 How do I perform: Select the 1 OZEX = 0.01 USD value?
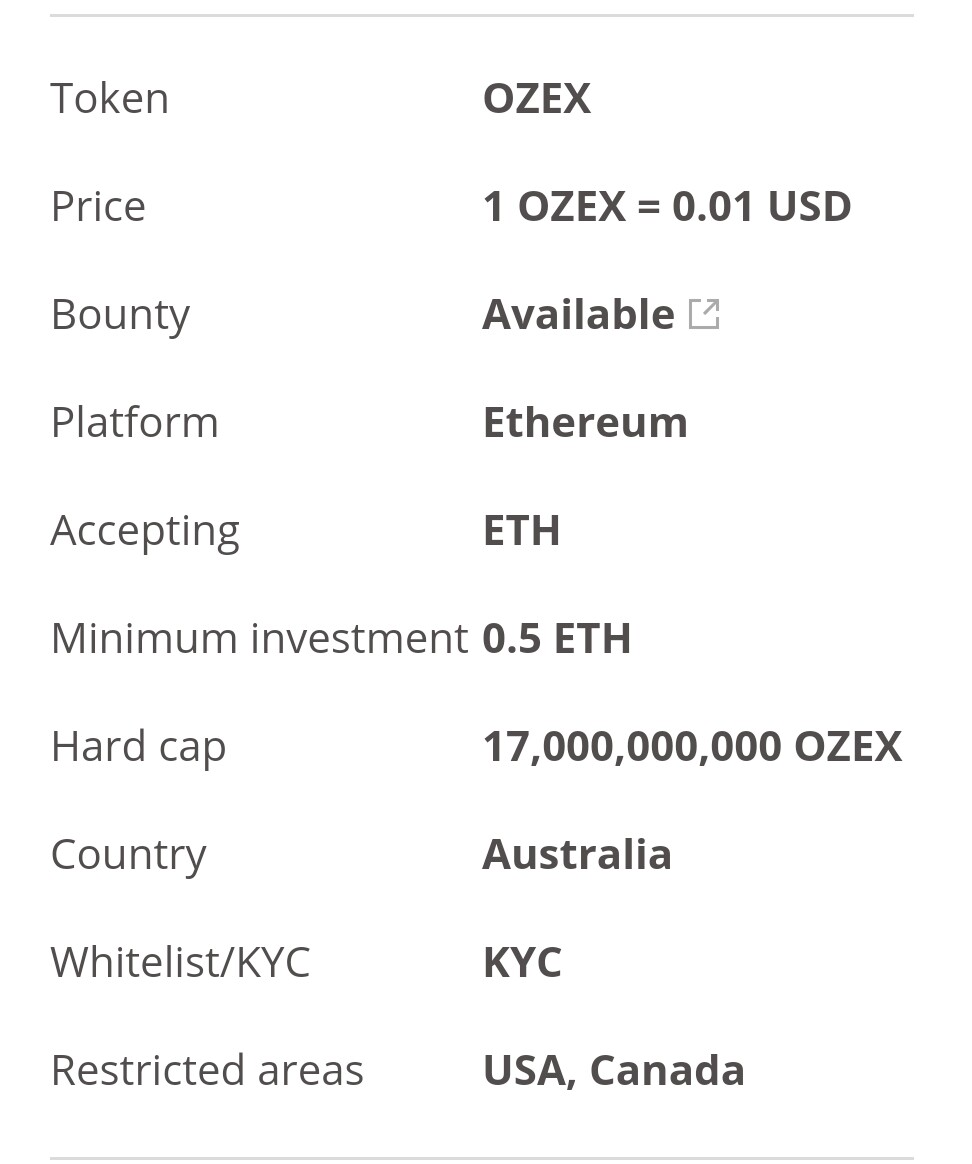pyautogui.click(x=666, y=207)
